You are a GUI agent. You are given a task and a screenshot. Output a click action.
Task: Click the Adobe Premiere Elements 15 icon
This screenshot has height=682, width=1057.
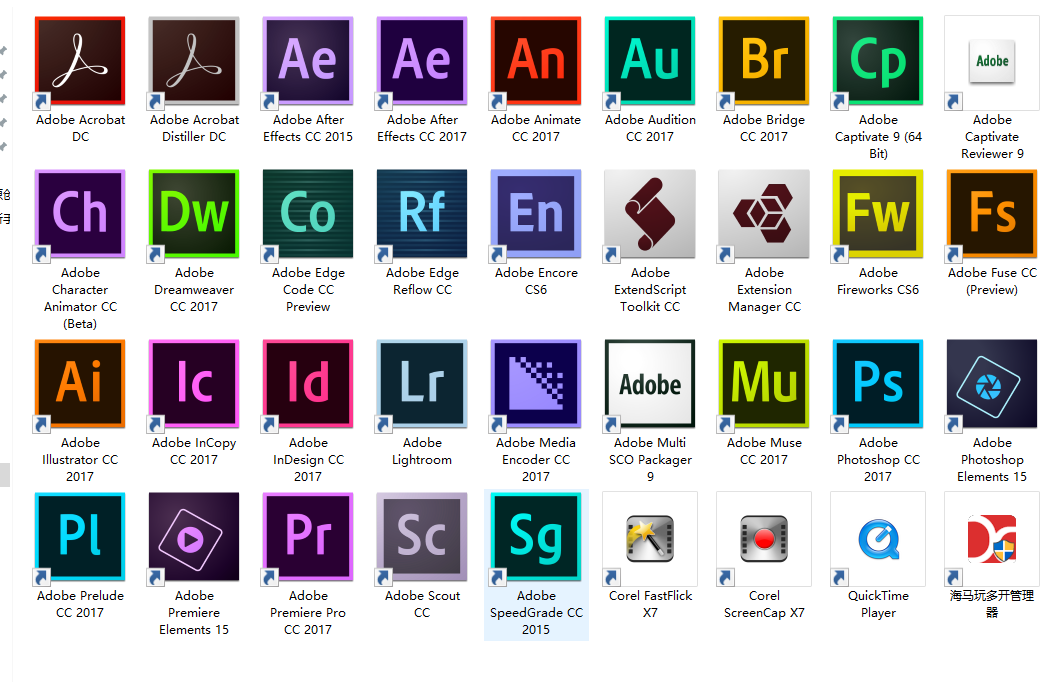194,537
